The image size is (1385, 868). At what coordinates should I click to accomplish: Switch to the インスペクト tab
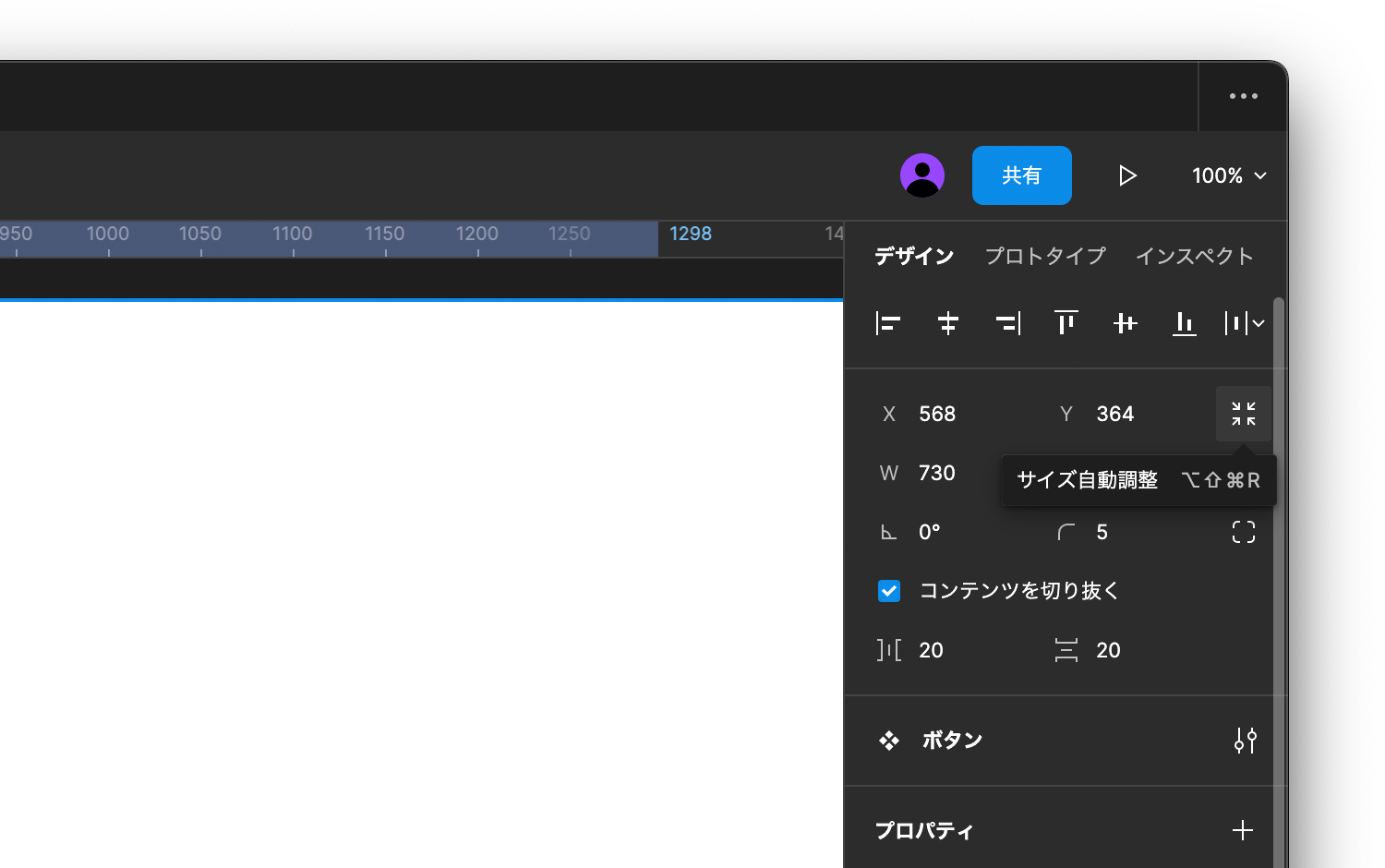click(x=1194, y=256)
